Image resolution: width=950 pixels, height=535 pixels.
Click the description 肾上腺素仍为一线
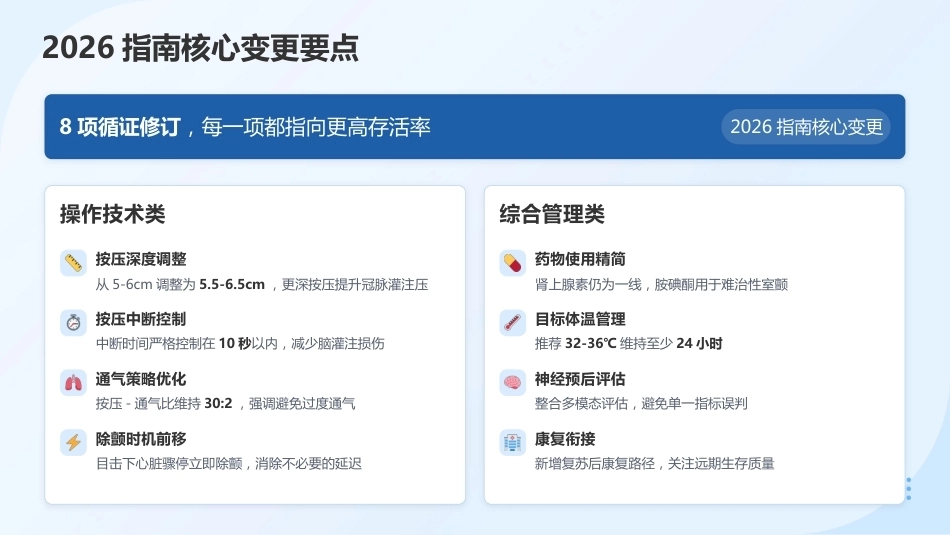click(588, 284)
